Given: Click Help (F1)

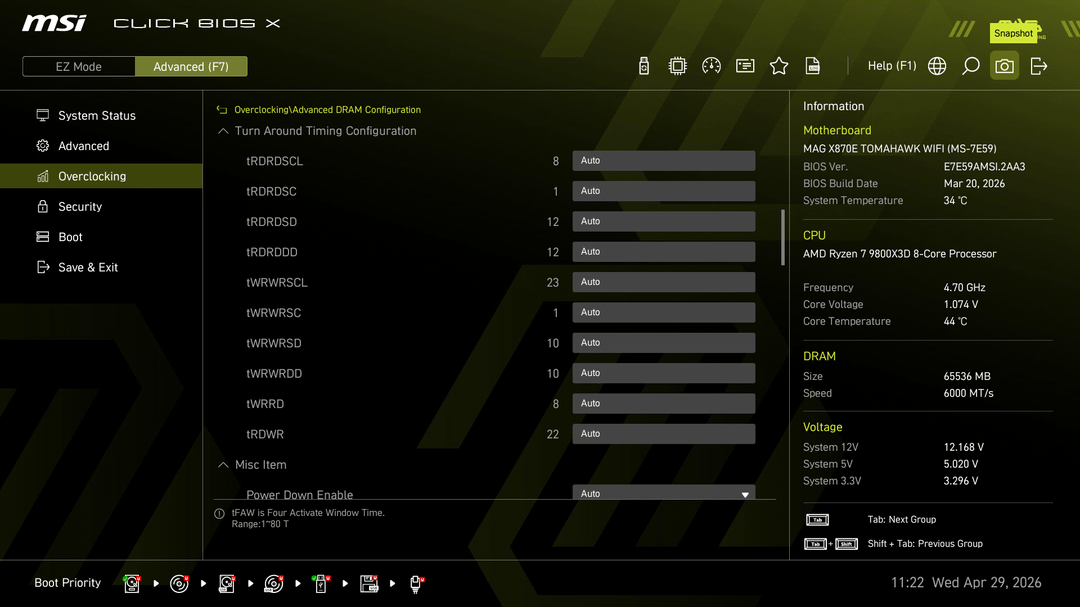Looking at the screenshot, I should [891, 66].
